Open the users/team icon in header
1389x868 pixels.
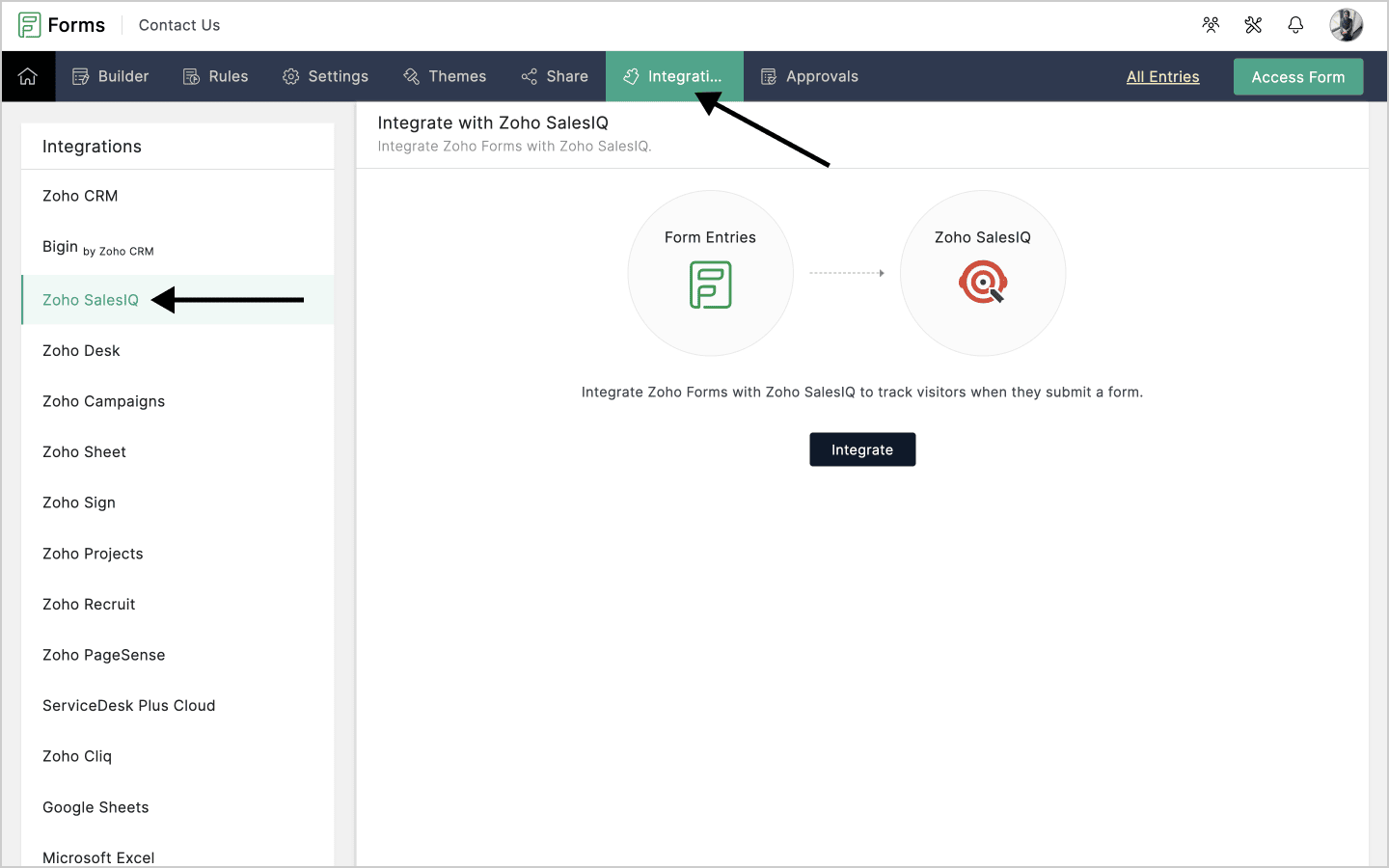(1211, 25)
